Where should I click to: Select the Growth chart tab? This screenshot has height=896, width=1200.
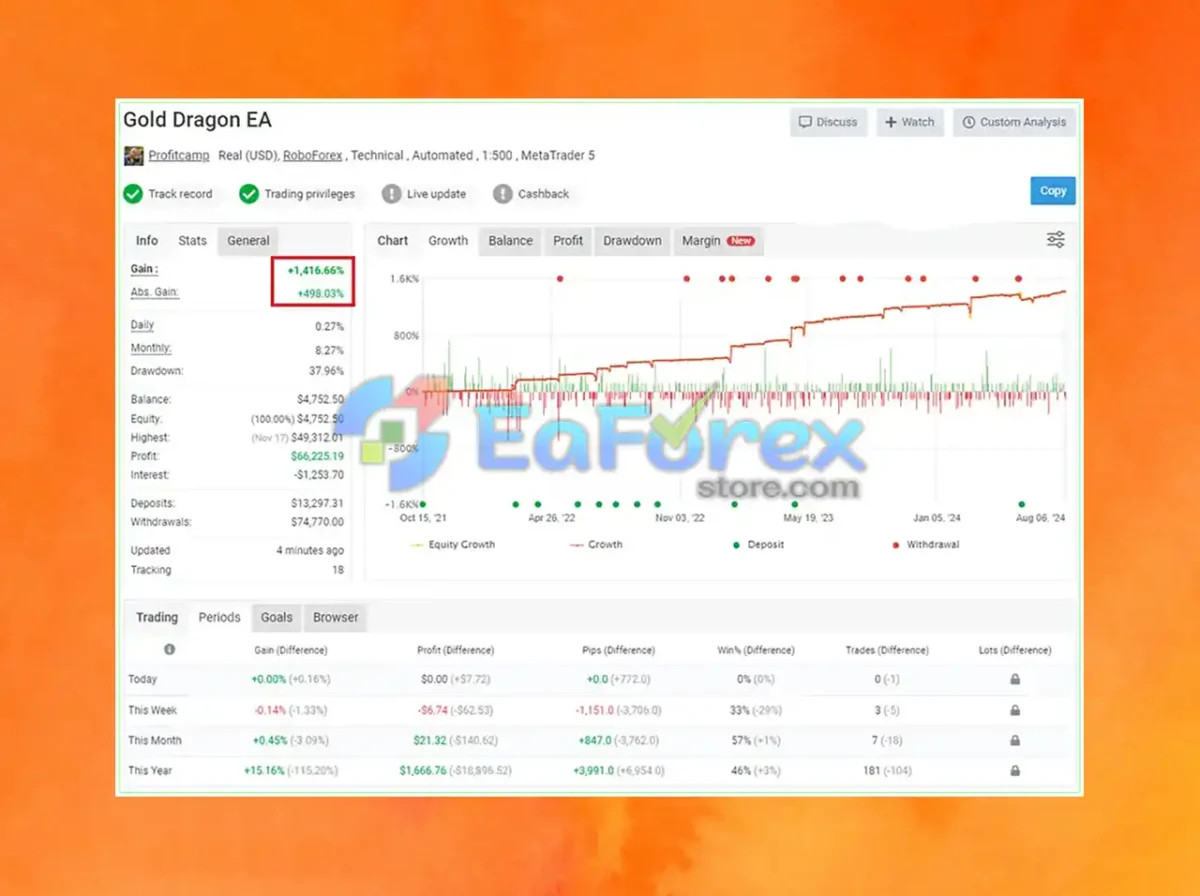pos(448,240)
